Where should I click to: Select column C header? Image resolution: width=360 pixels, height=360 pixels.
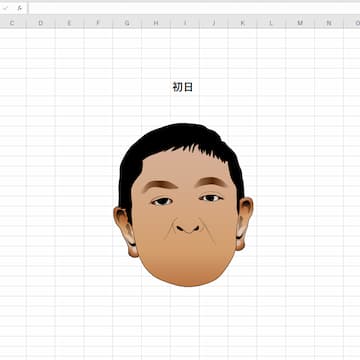12,23
